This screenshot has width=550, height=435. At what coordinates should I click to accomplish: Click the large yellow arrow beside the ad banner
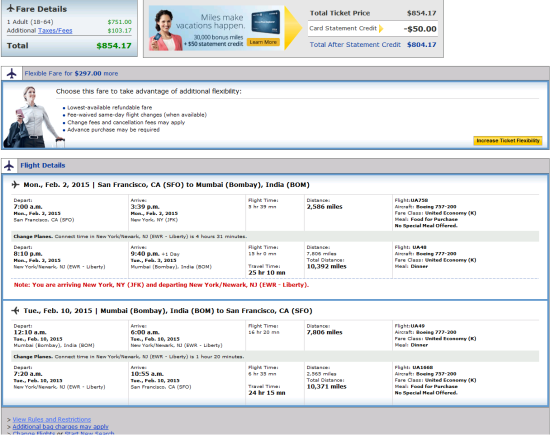point(293,28)
